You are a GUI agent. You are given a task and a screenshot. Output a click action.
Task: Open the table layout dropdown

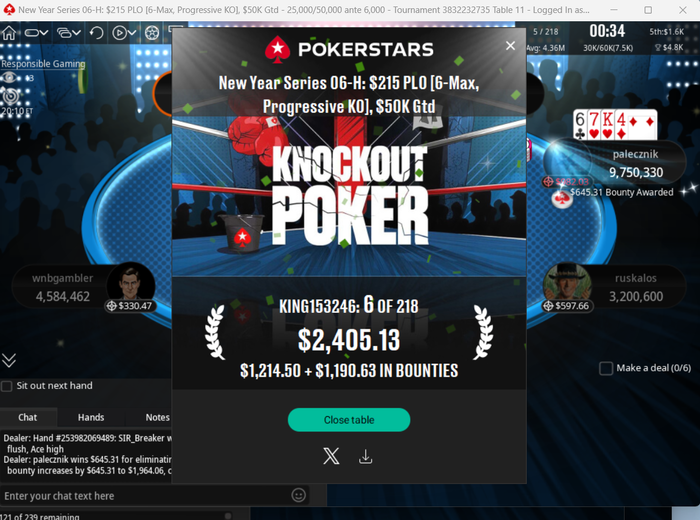[36, 33]
